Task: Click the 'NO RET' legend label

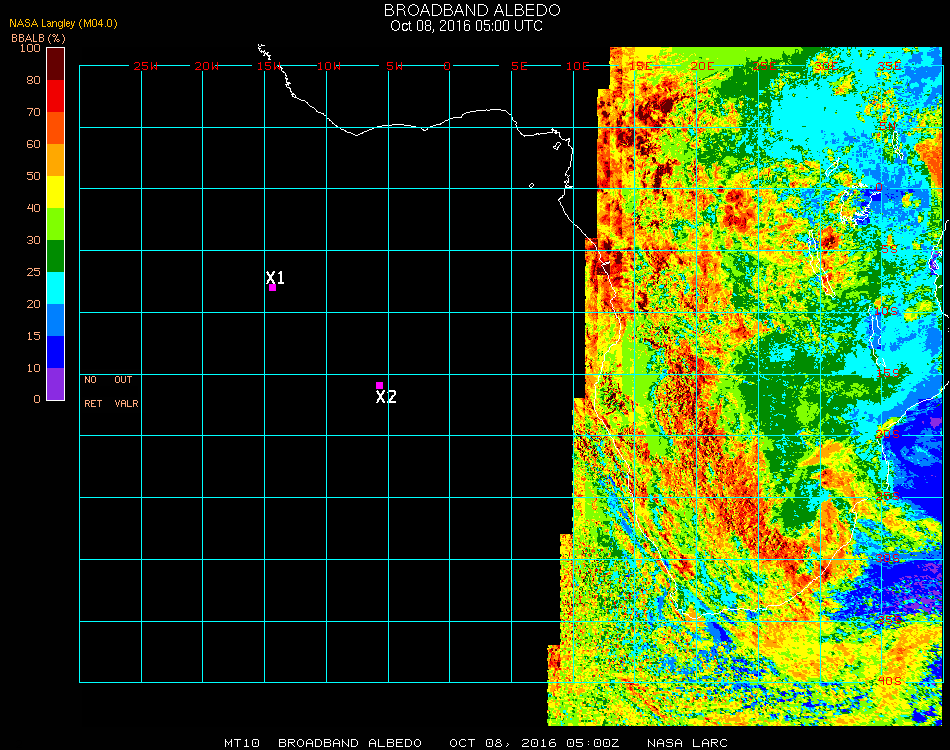Action: pos(92,392)
